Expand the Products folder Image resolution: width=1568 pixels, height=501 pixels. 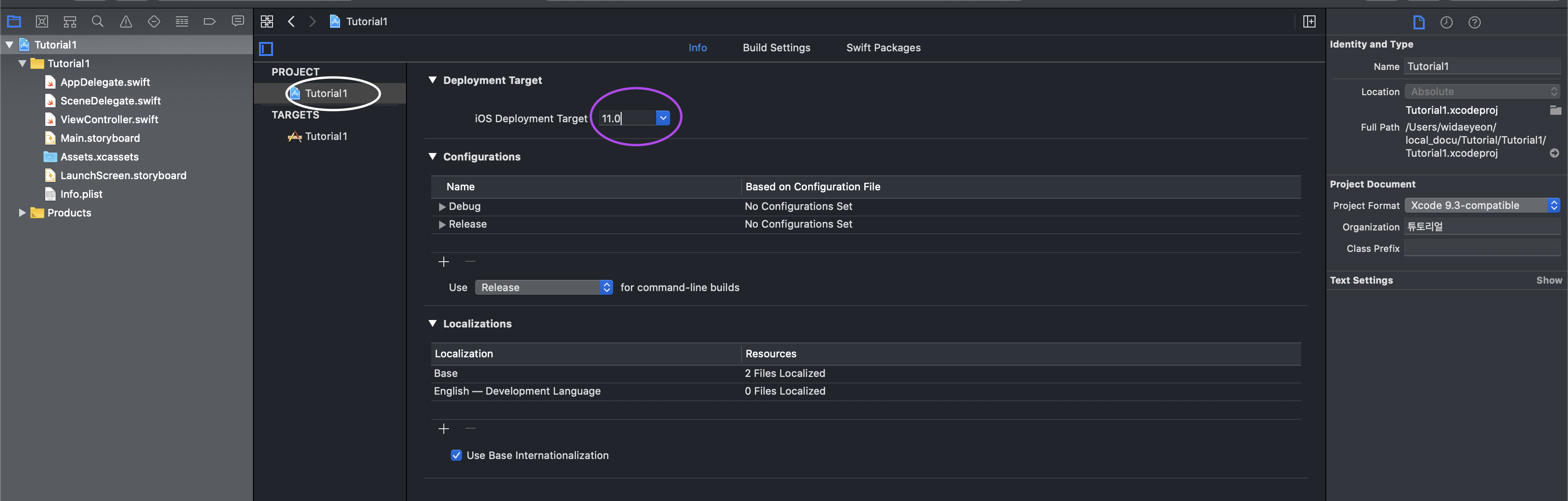click(x=22, y=213)
